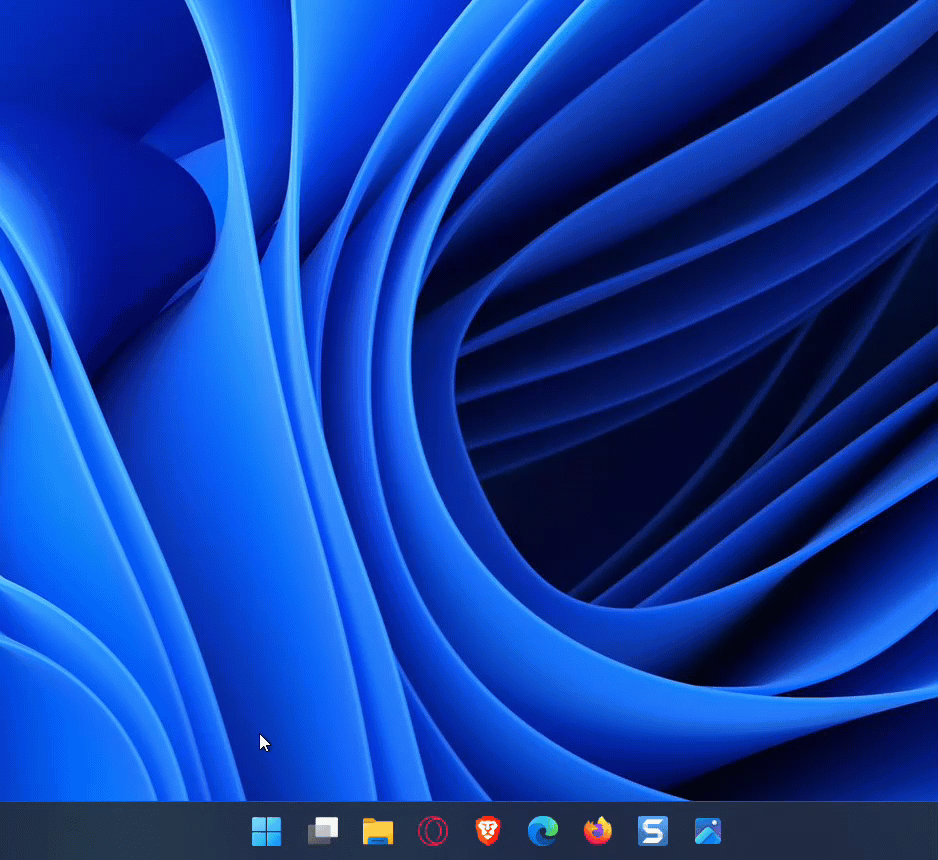Launch the Photos app
The width and height of the screenshot is (938, 860).
[708, 831]
